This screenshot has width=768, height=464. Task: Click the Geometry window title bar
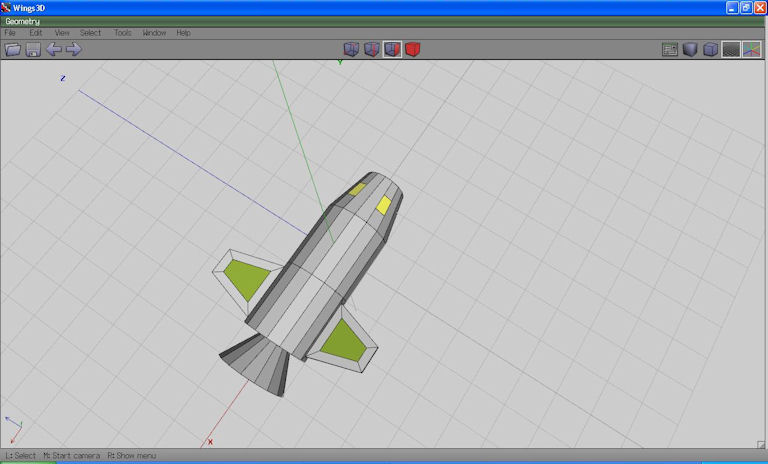[x=384, y=21]
